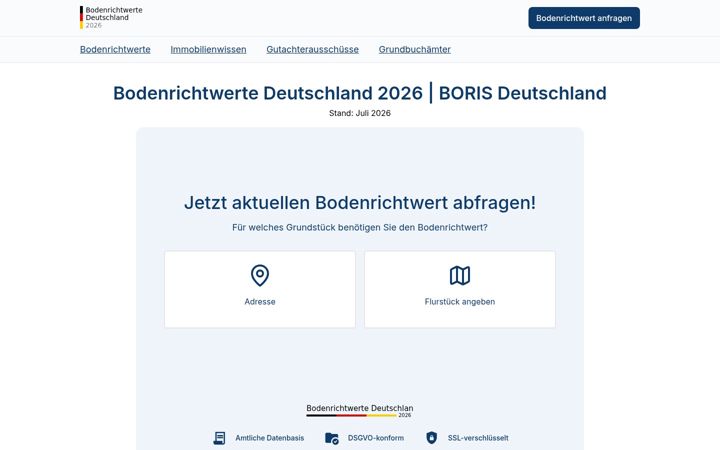Screen dimensions: 720x450
Task: Click the Bodenrichtwerte Deutschland 2026 header logo
Action: point(111,17)
